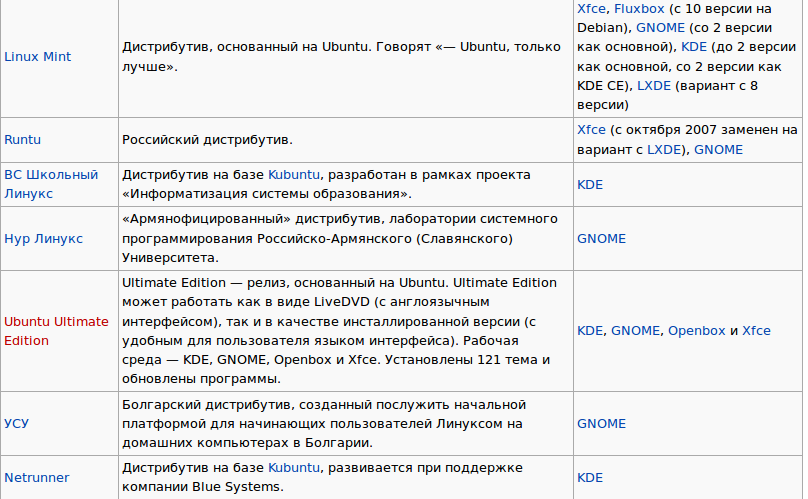Click the Fluxbox link
808x499 pixels.
pyautogui.click(x=639, y=9)
